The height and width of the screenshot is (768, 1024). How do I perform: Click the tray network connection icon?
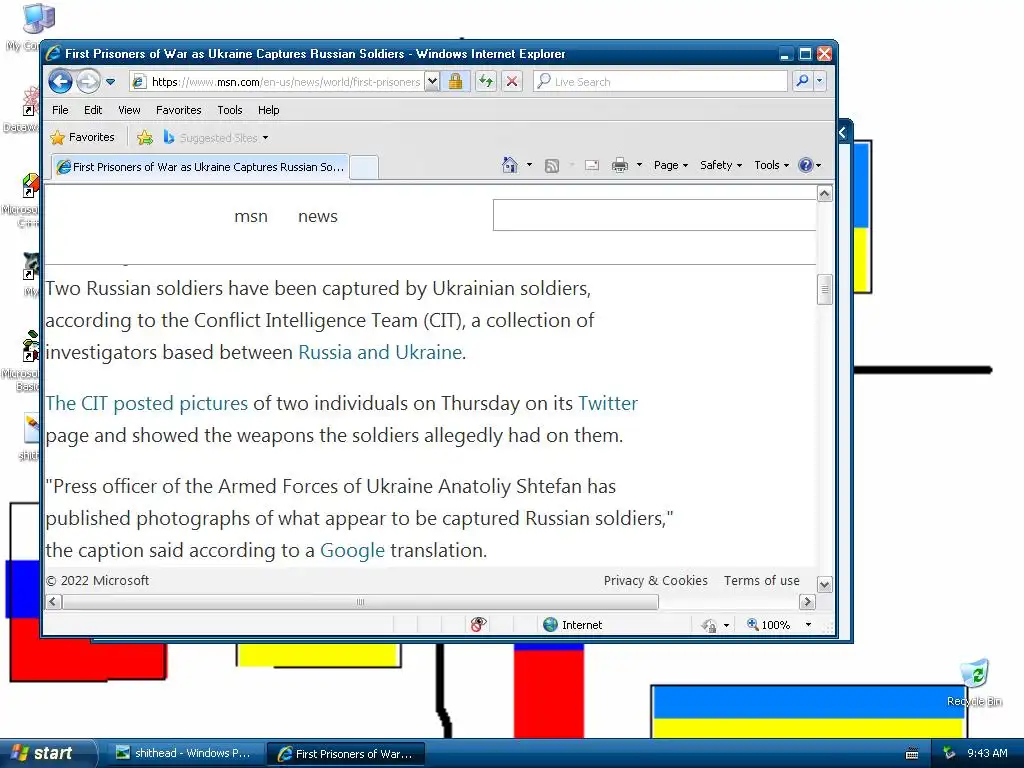[x=949, y=753]
